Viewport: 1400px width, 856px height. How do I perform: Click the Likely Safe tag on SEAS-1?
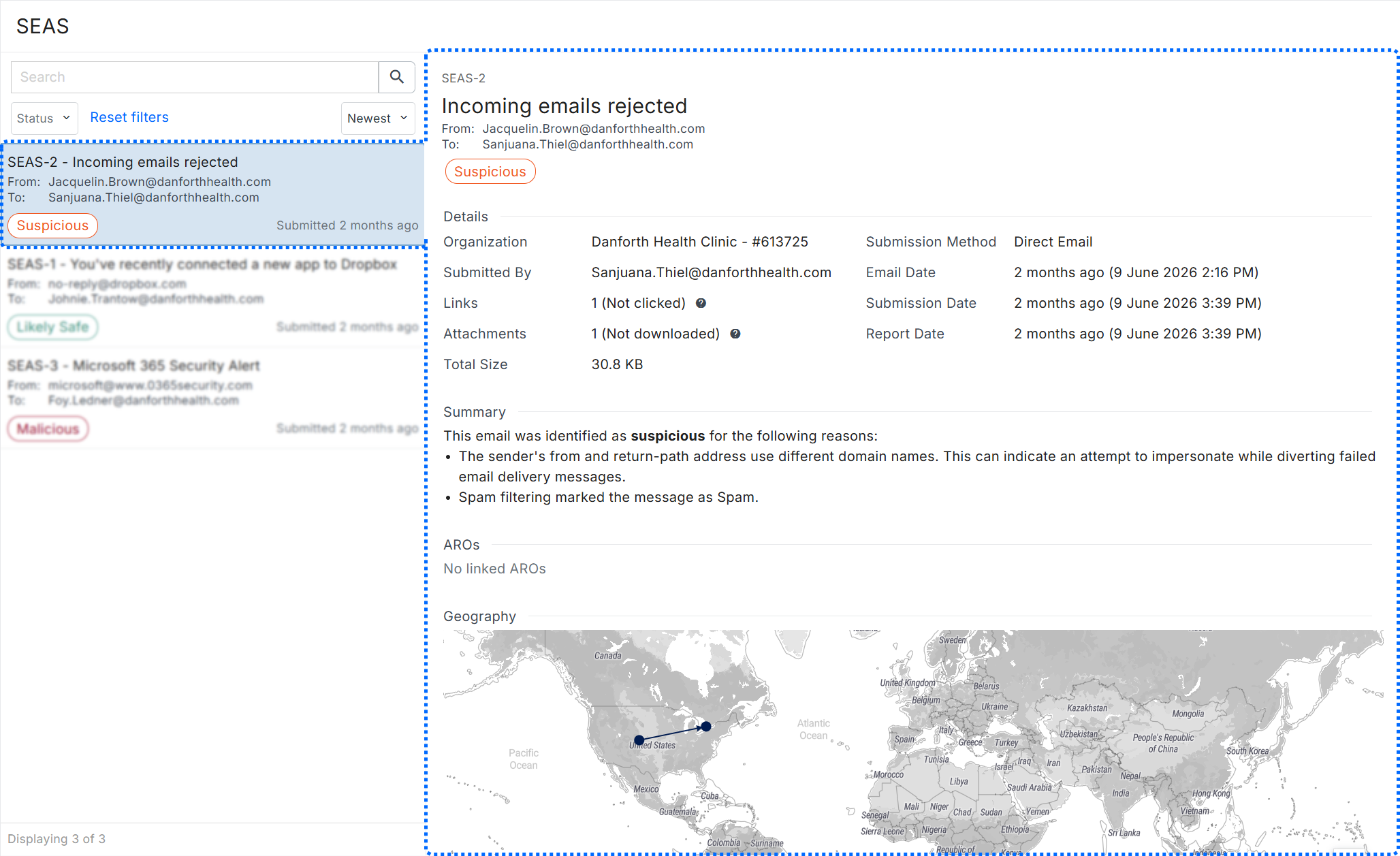[52, 327]
